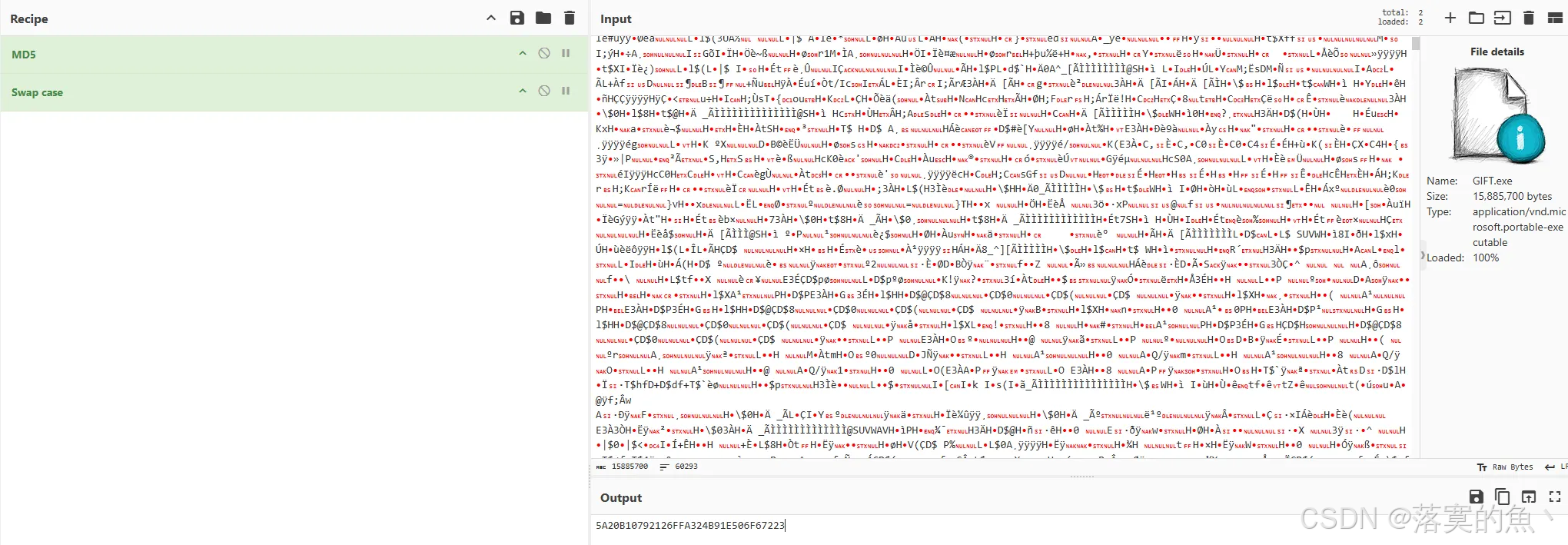Disable the Swap case operation

point(544,91)
